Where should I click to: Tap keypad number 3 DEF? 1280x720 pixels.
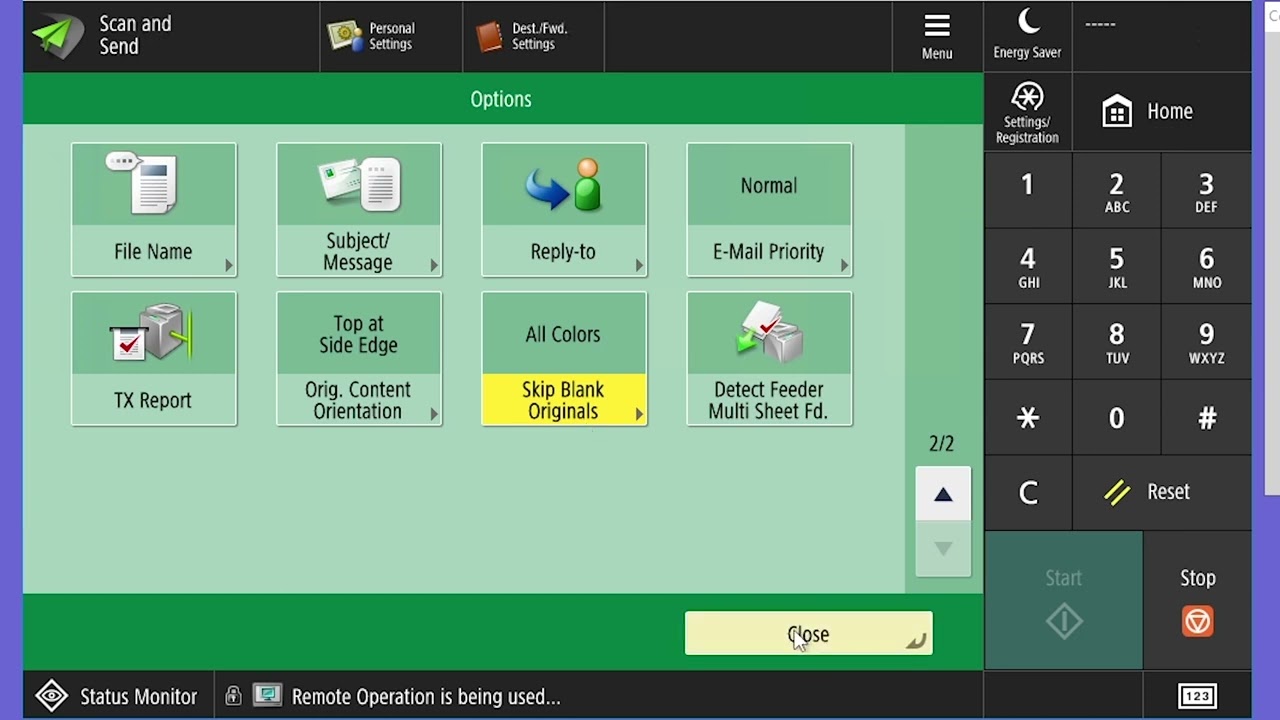(x=1206, y=190)
